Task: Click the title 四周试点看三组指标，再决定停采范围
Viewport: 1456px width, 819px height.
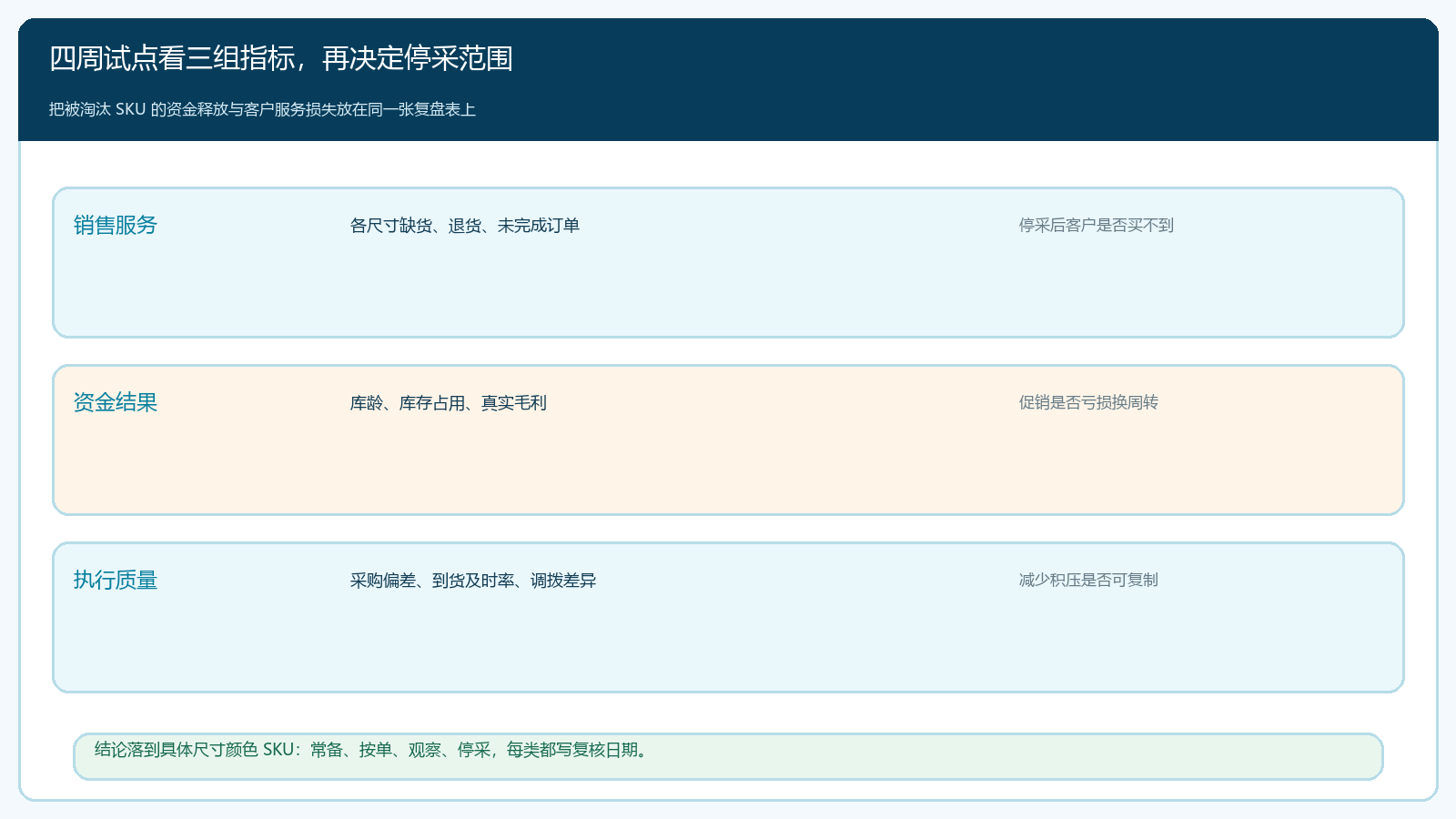Action: tap(281, 58)
